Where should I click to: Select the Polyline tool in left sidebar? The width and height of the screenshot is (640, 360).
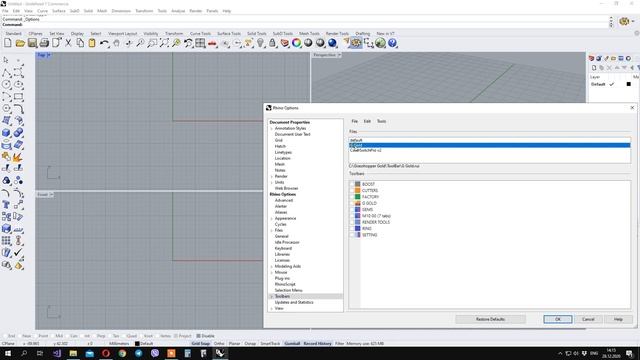pyautogui.click(x=7, y=73)
